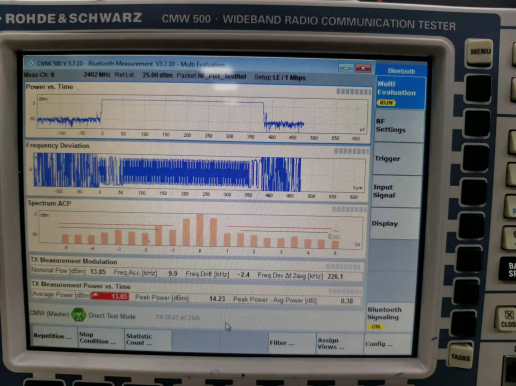The image size is (516, 386).
Task: Click the Bluetooth tab header
Action: point(401,71)
